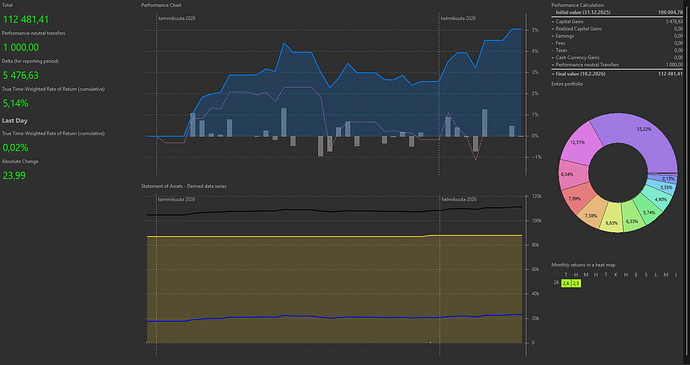Click the 13,31% magenta donut segment

coord(583,143)
